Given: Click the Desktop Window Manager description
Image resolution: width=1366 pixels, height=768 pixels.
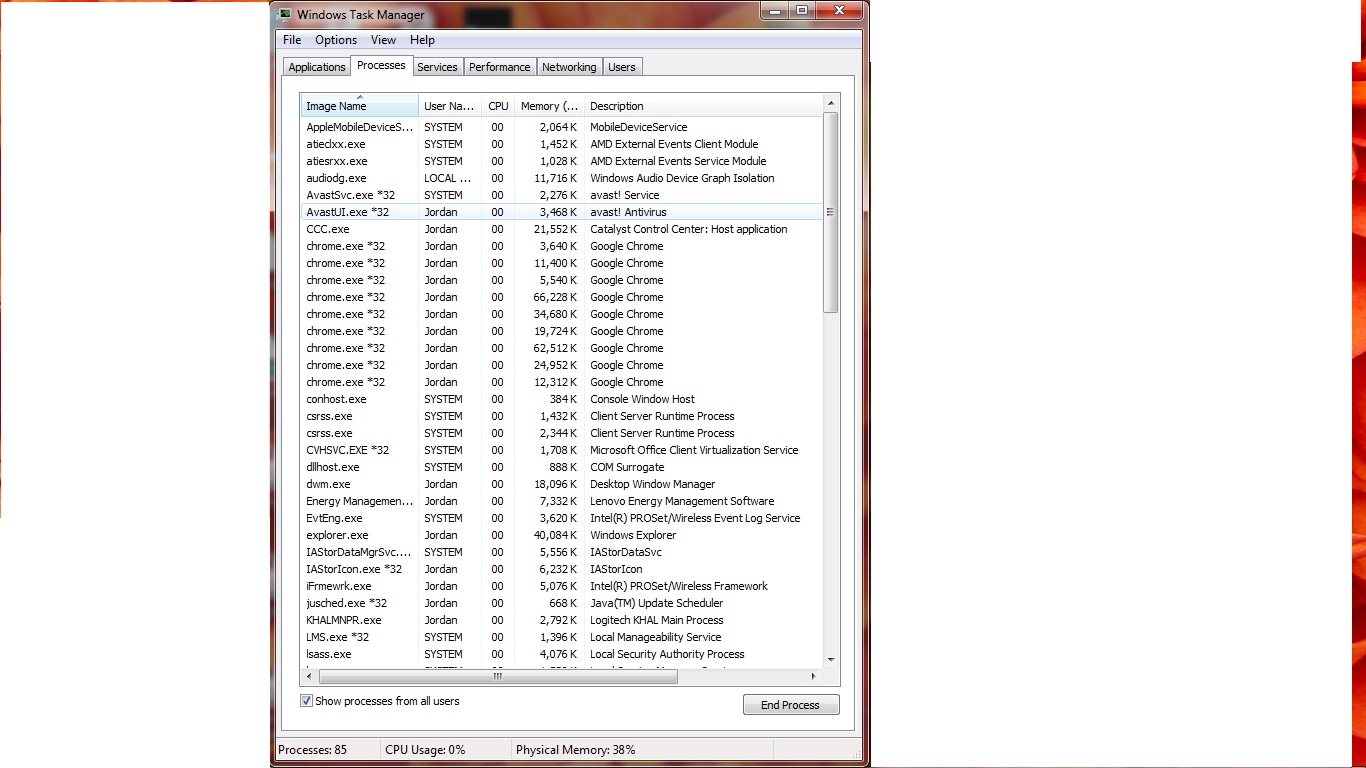Looking at the screenshot, I should [653, 484].
